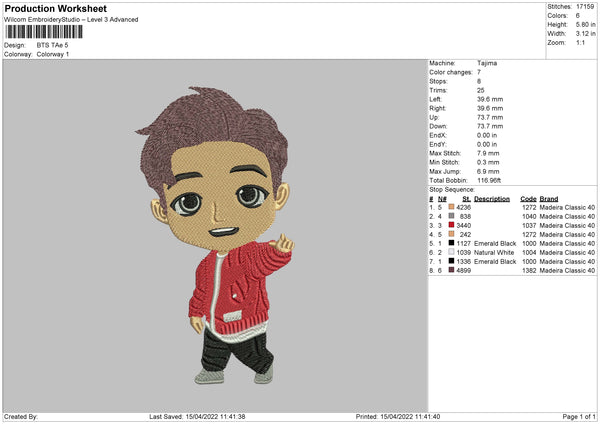This screenshot has width=600, height=424.
Task: Click the Height value '5.80 in'
Action: (x=585, y=24)
